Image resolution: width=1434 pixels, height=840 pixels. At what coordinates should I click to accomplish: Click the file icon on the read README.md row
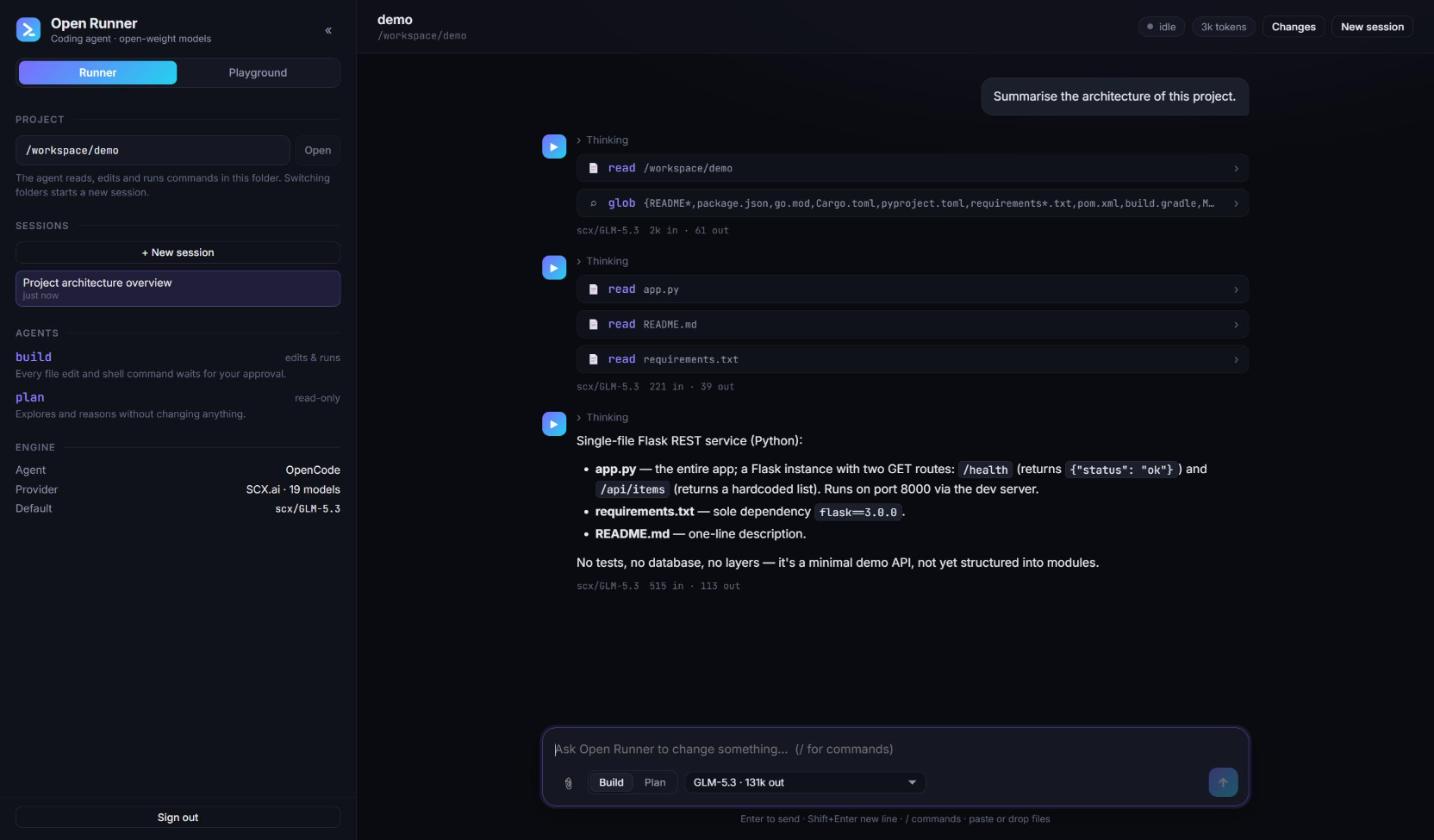[593, 325]
